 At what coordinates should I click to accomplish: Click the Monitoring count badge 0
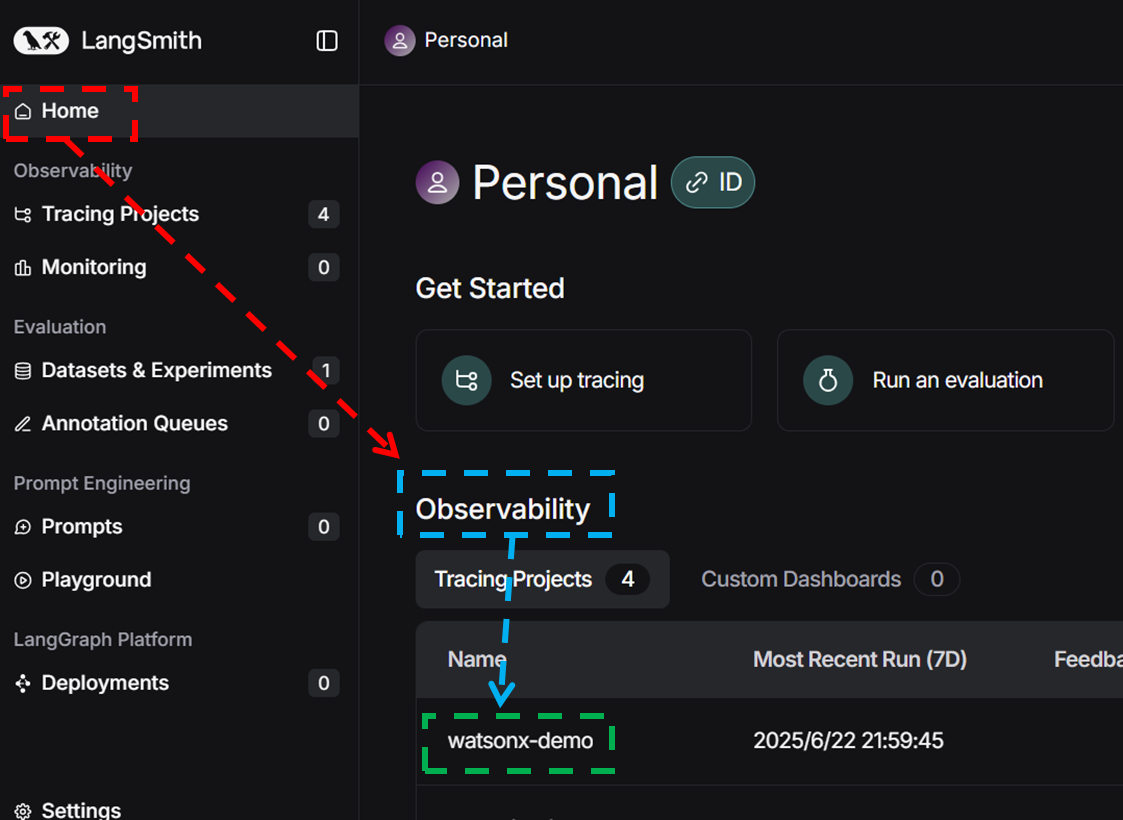(x=324, y=268)
